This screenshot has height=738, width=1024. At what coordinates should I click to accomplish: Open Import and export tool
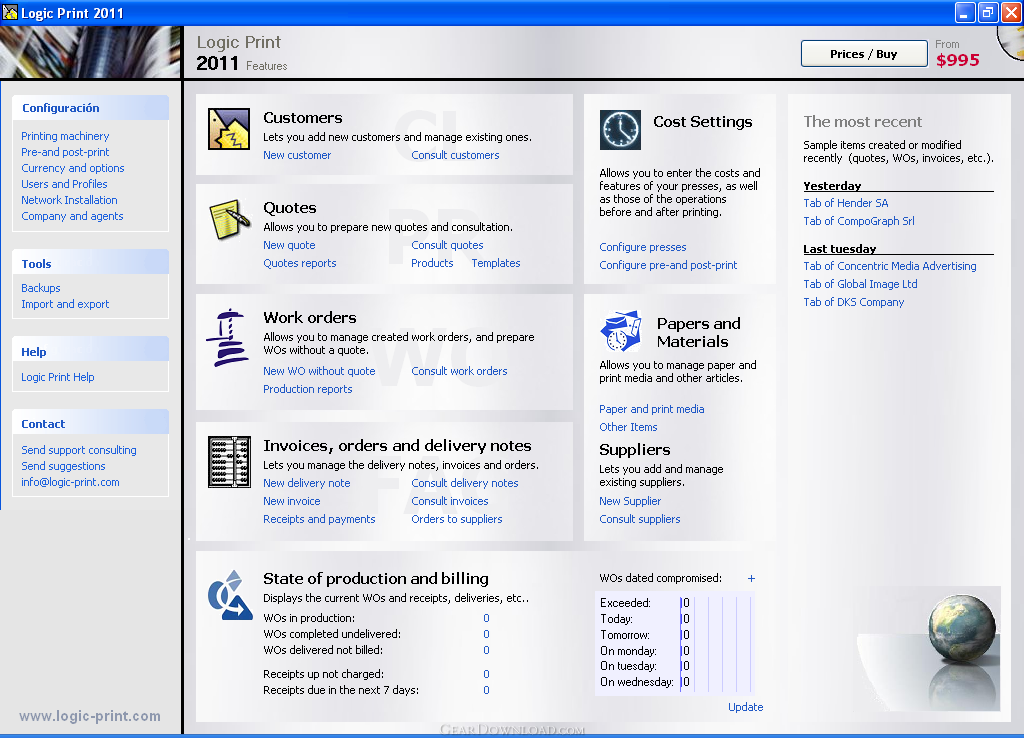click(x=65, y=304)
